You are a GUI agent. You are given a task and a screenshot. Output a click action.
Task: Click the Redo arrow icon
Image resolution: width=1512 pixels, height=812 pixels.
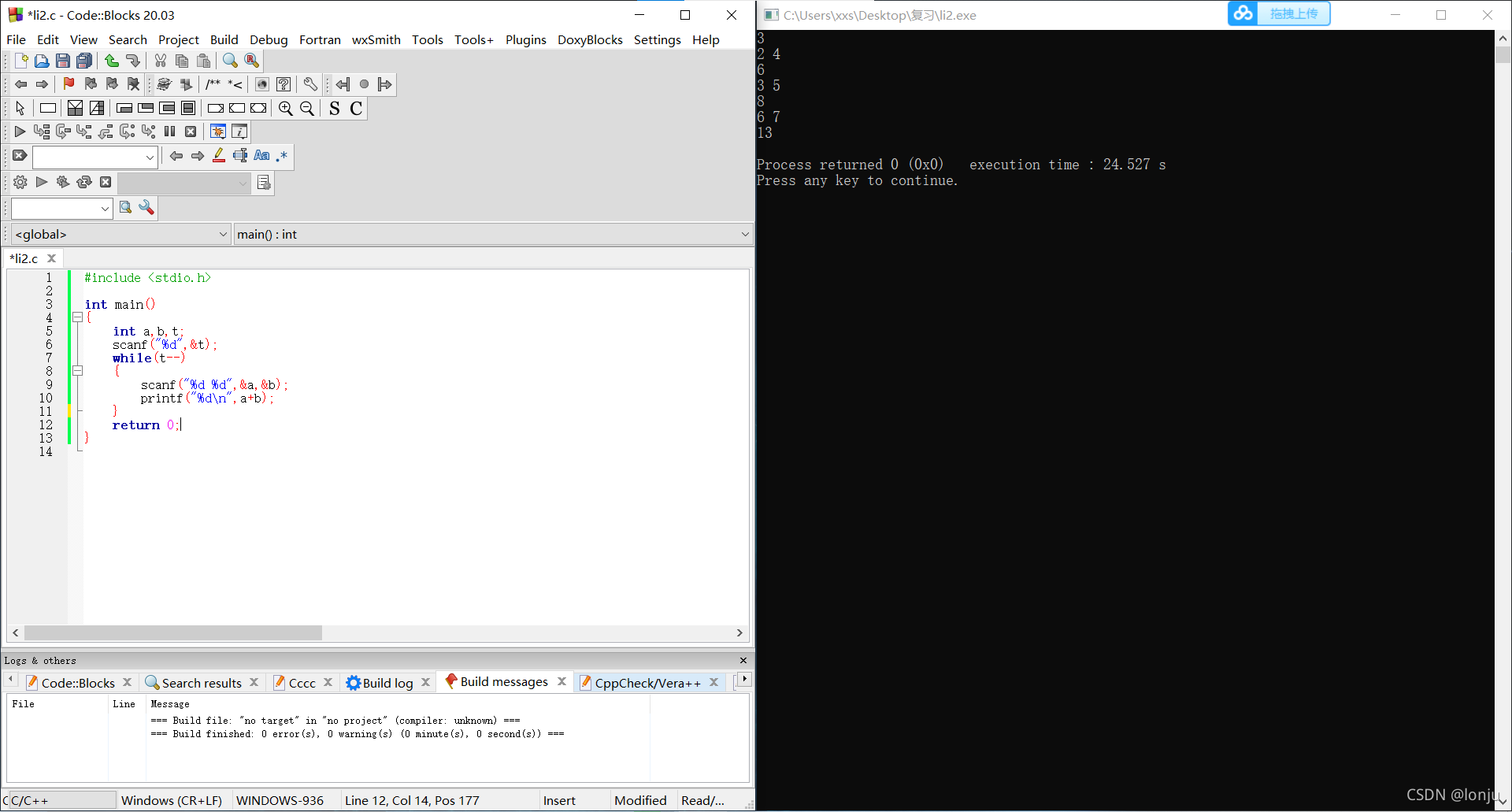point(133,61)
